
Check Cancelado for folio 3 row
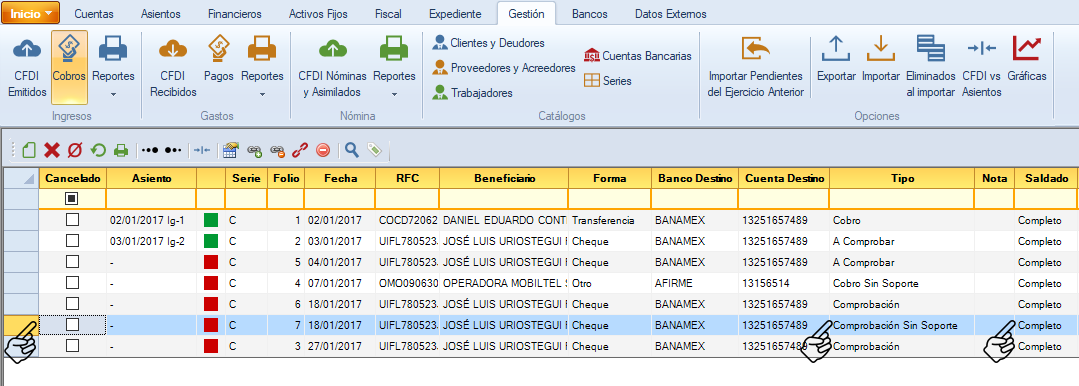[72, 346]
